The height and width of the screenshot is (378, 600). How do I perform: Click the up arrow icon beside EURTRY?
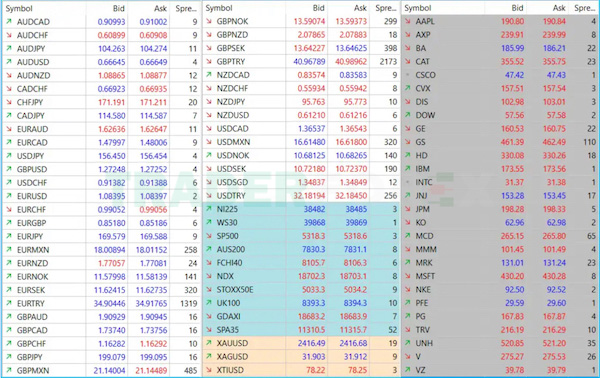coord(9,303)
